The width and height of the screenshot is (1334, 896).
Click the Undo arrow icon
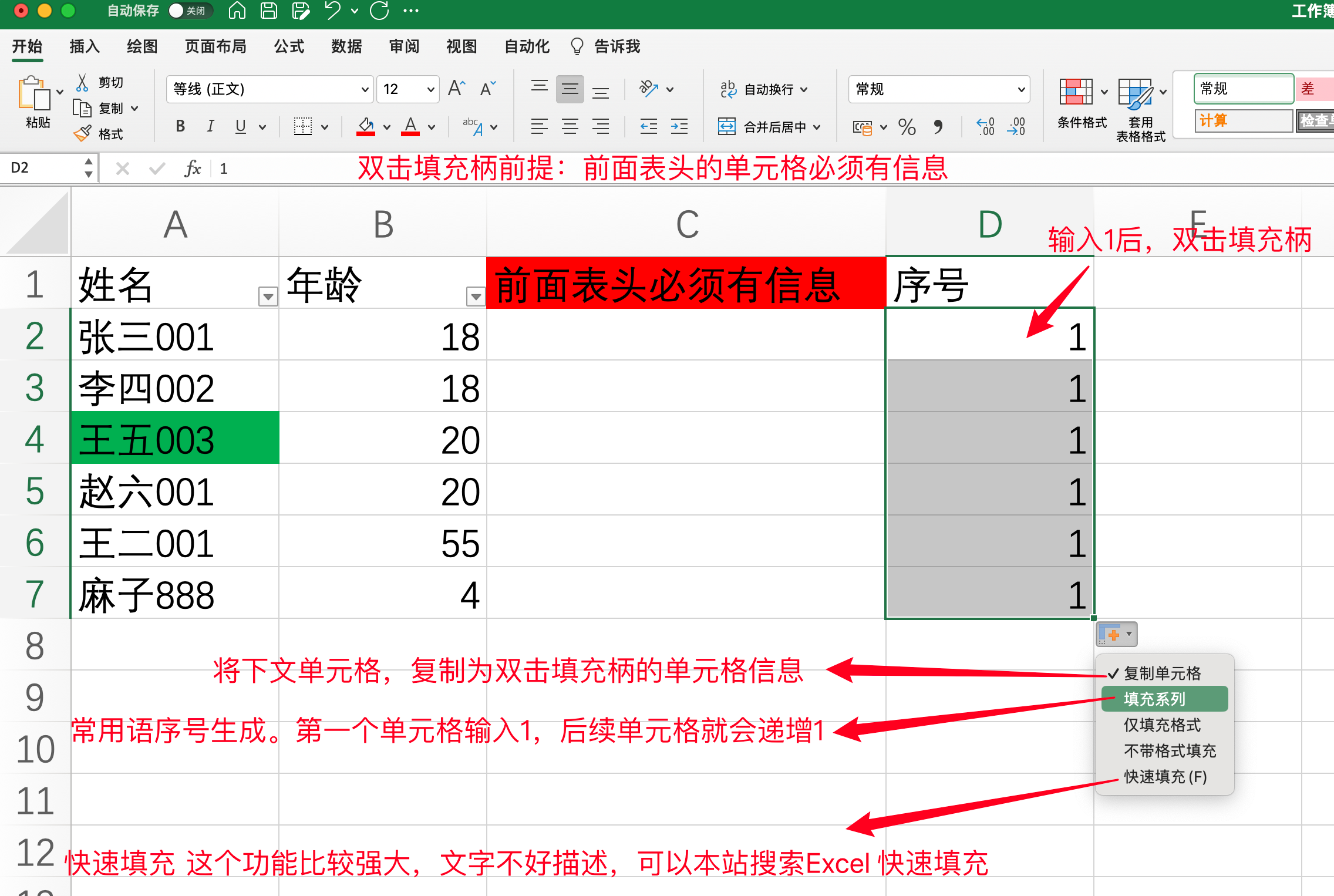pos(333,11)
